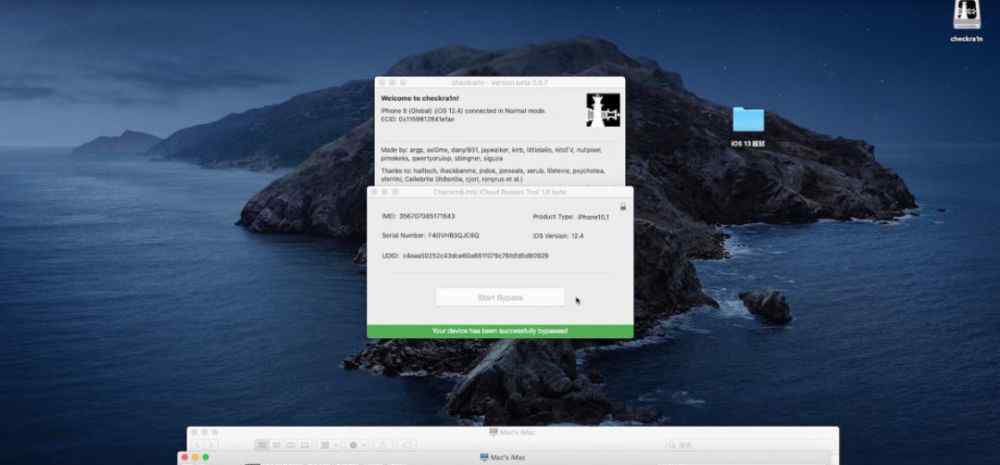Image resolution: width=1000 pixels, height=465 pixels.
Task: Click the checkra1n window title bar
Action: pyautogui.click(x=500, y=83)
